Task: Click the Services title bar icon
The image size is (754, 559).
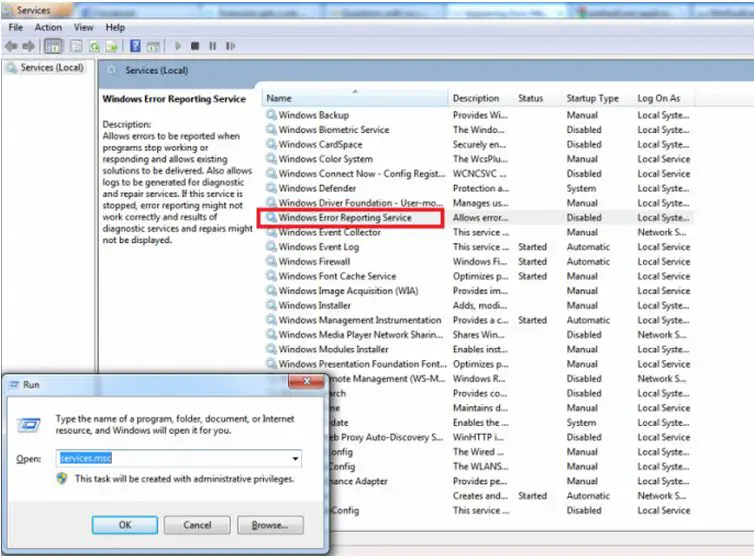Action: click(x=9, y=10)
